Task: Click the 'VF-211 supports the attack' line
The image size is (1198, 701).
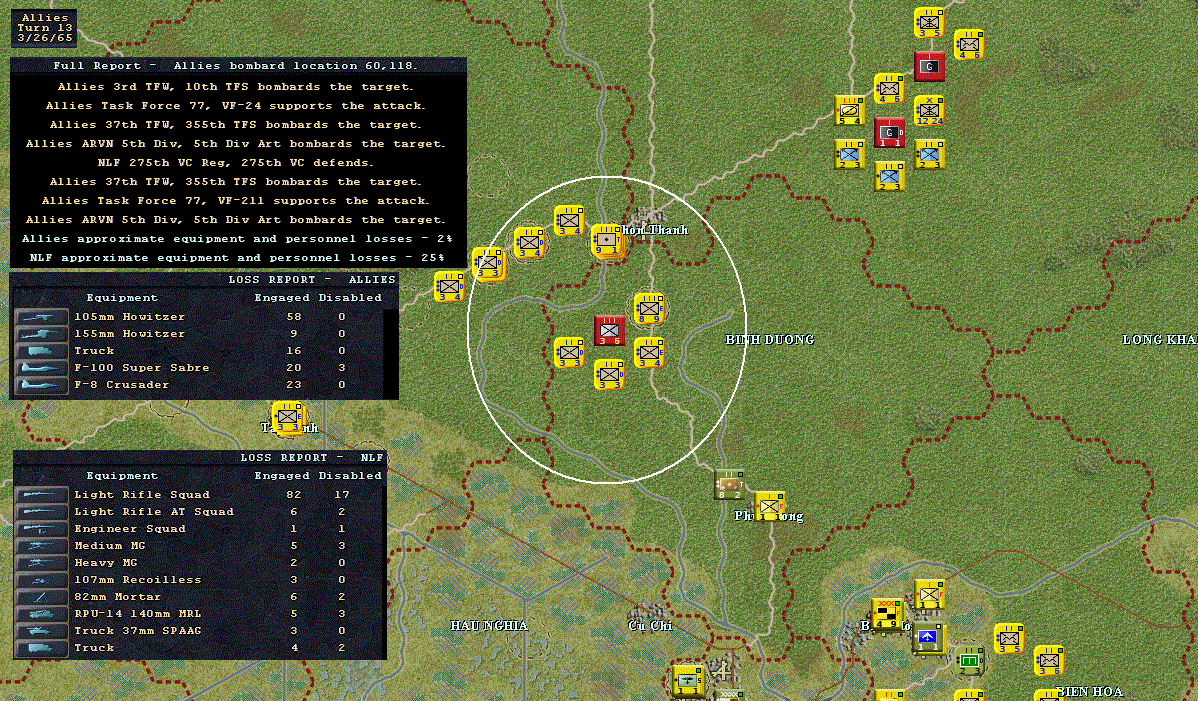Action: tap(236, 201)
